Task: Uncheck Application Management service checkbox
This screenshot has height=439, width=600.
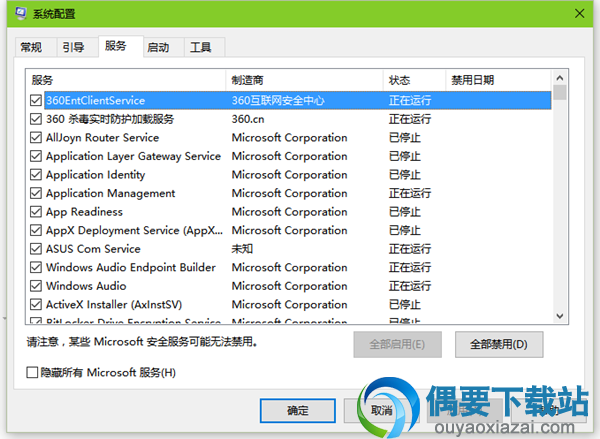Action: pos(36,193)
